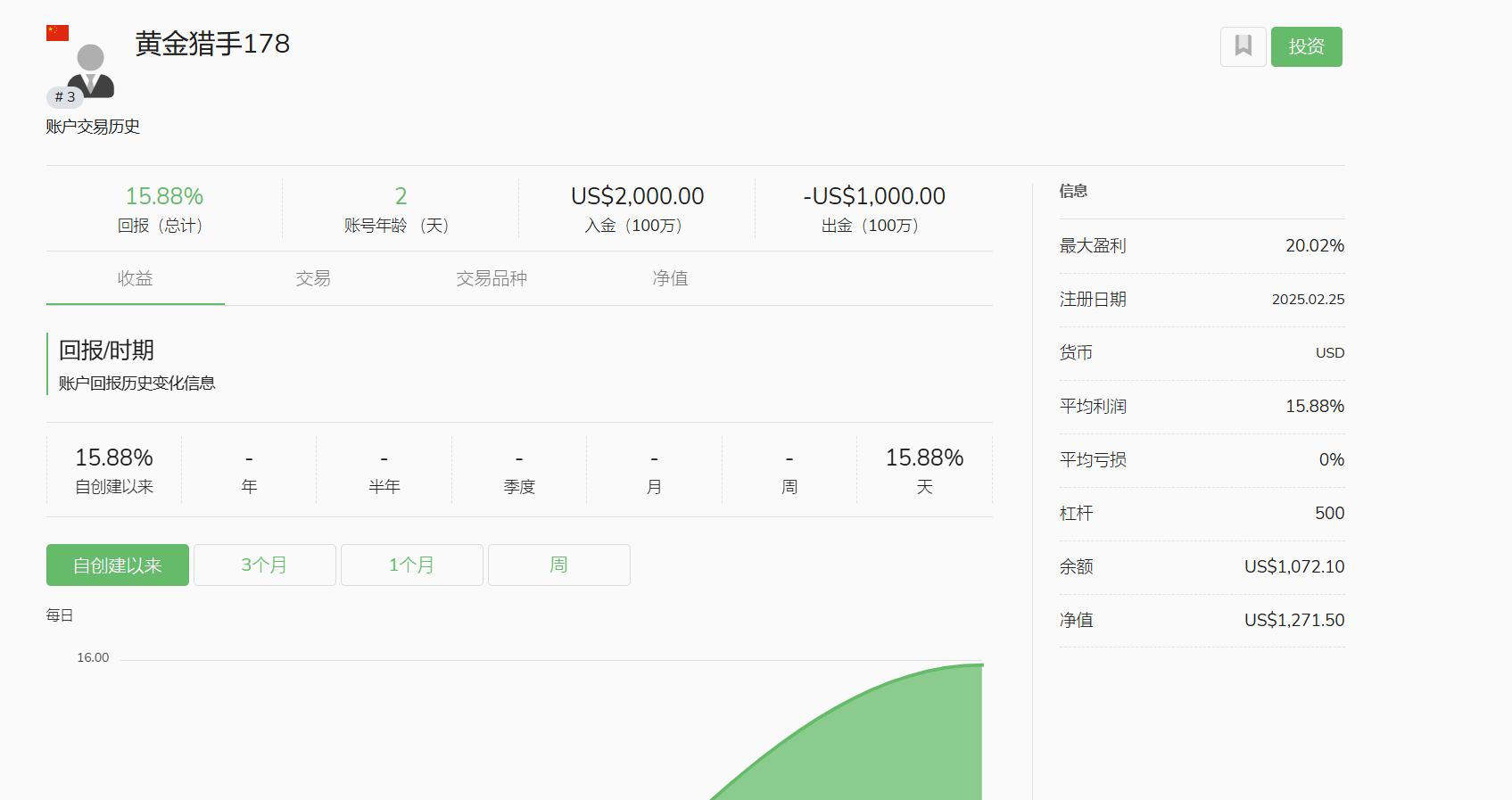The image size is (1512, 800).
Task: Switch to the 净值 tab
Action: coord(670,278)
